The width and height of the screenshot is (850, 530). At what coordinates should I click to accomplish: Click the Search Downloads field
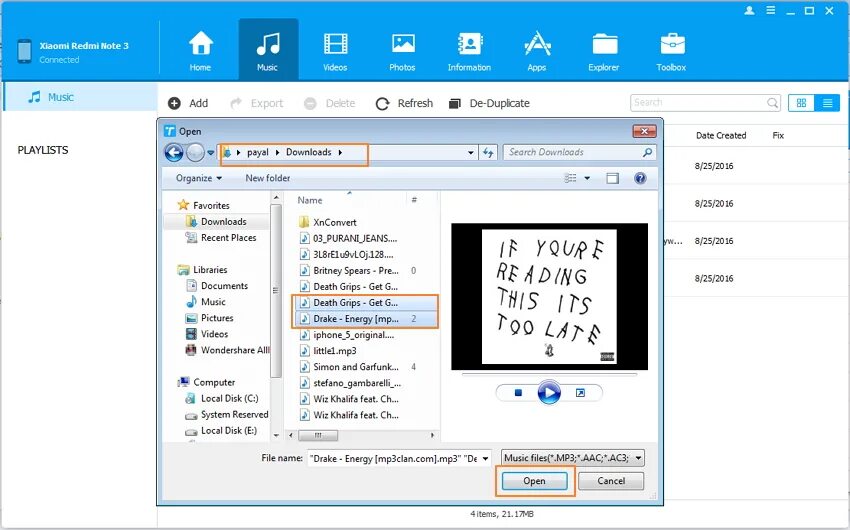[x=579, y=152]
